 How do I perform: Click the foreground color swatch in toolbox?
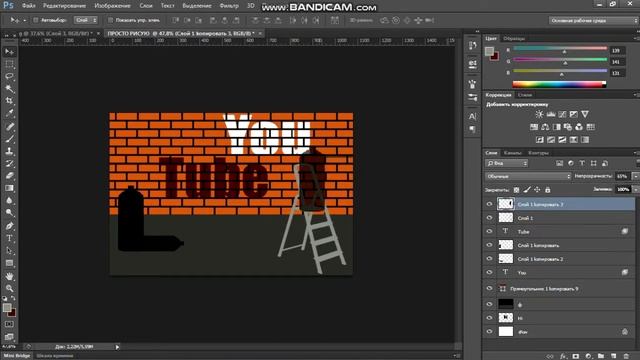pyautogui.click(x=7, y=308)
